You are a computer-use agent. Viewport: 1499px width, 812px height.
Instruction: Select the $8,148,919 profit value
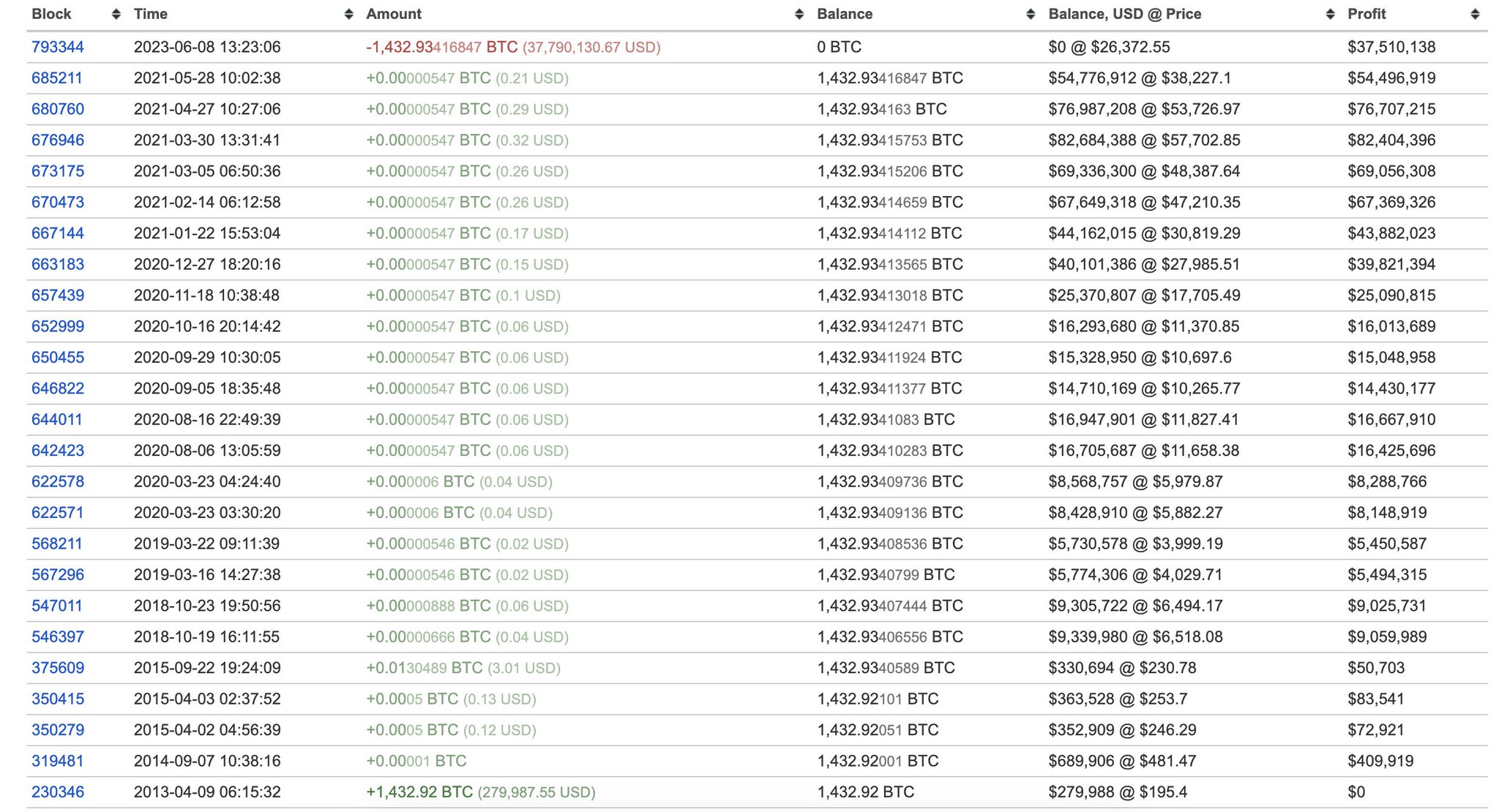pos(1387,514)
